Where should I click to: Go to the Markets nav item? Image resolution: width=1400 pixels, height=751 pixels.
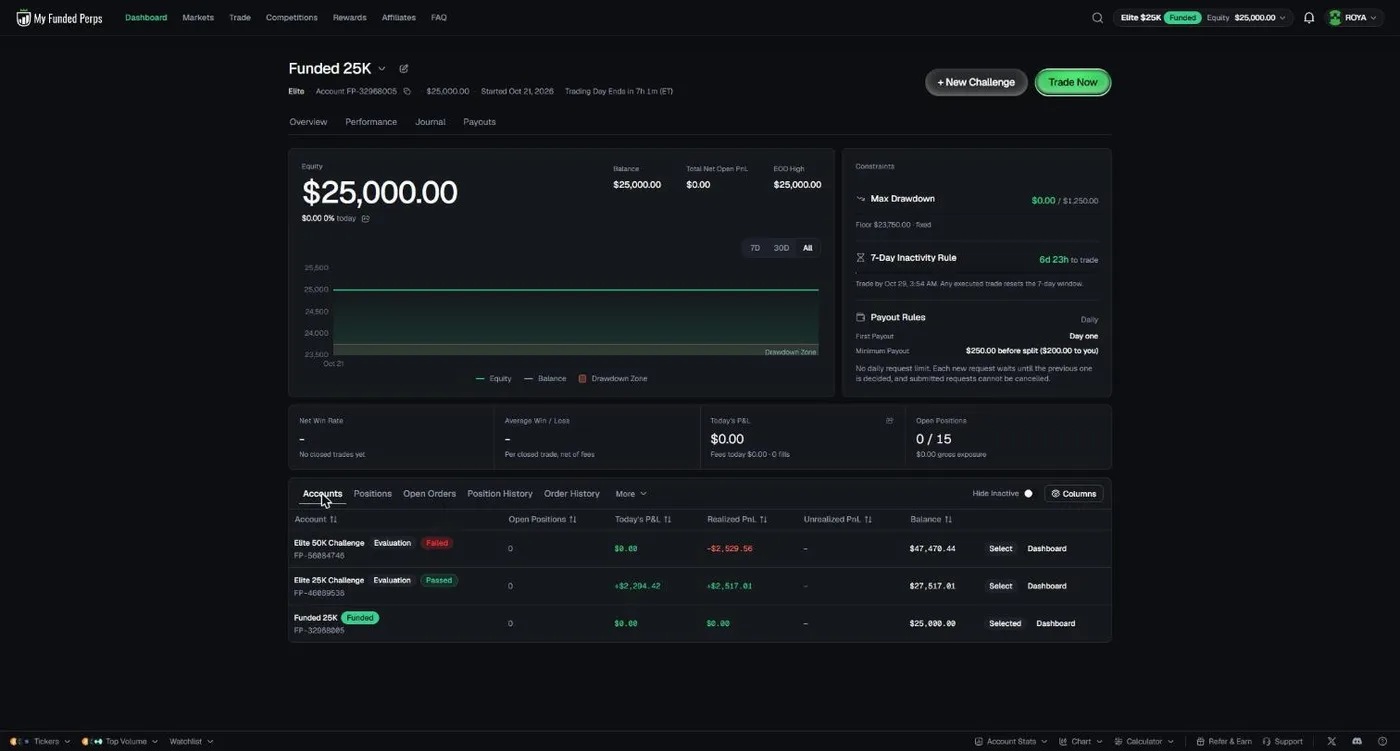pyautogui.click(x=198, y=18)
